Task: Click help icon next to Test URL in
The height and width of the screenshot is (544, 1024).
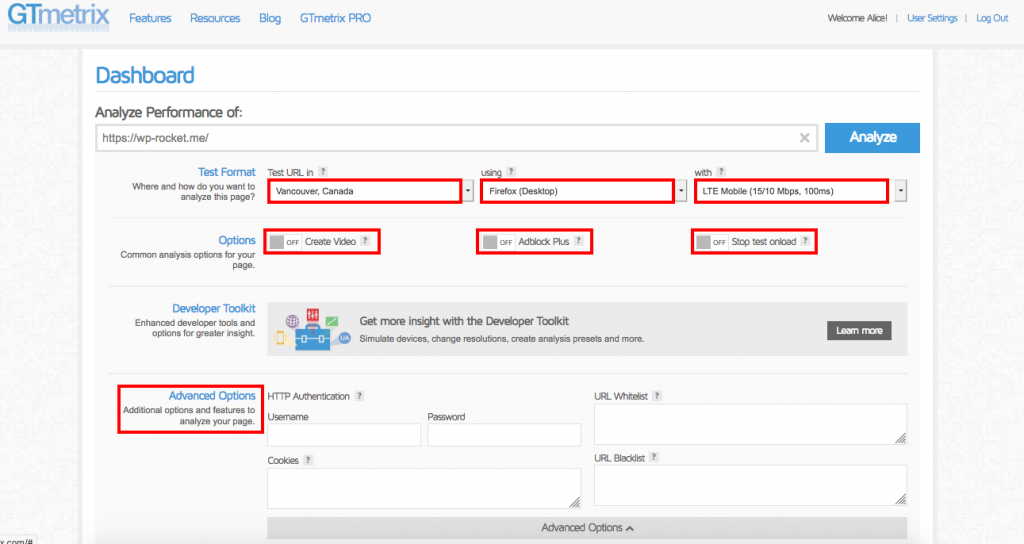Action: coord(323,172)
